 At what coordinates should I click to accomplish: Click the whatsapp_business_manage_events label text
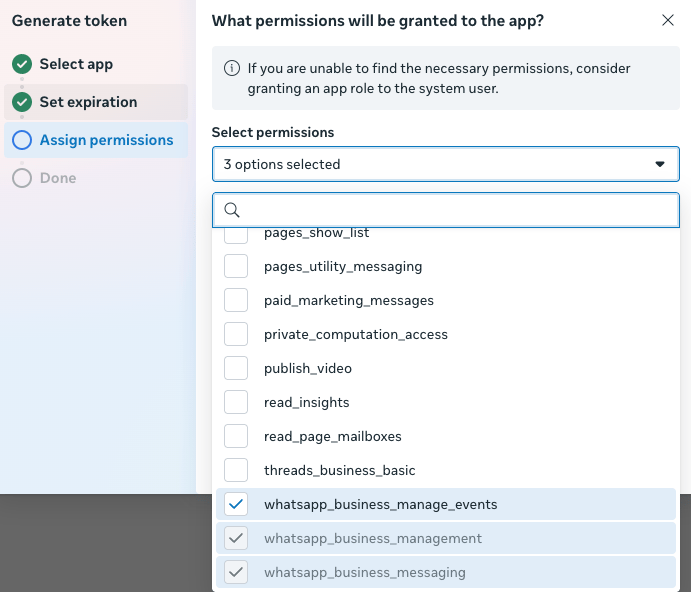[380, 504]
